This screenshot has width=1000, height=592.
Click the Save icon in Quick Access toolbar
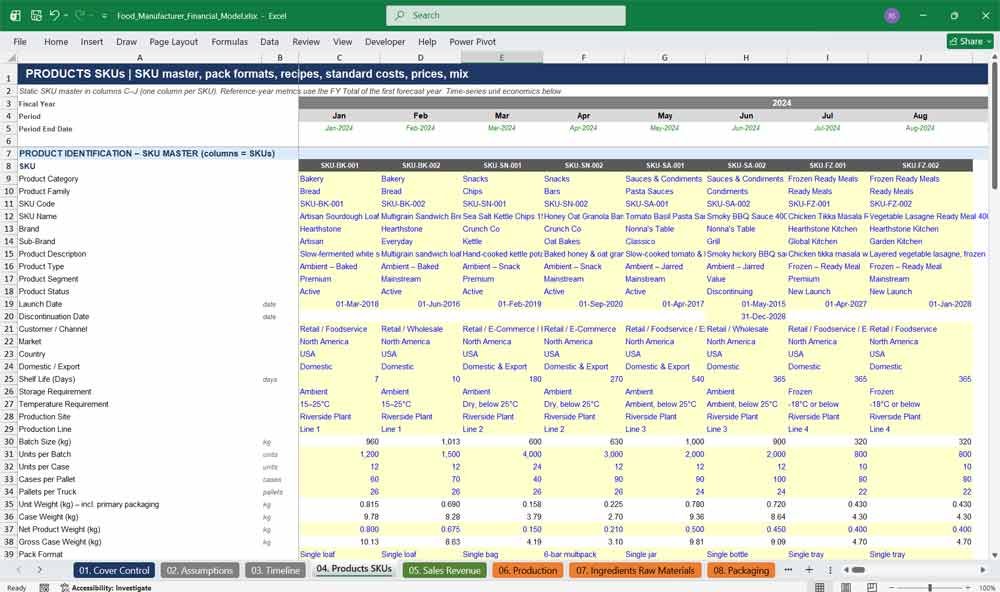coord(36,15)
